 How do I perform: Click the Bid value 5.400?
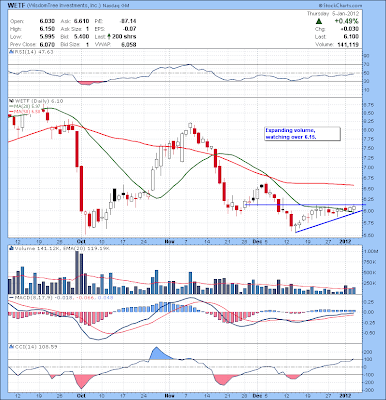(82, 37)
